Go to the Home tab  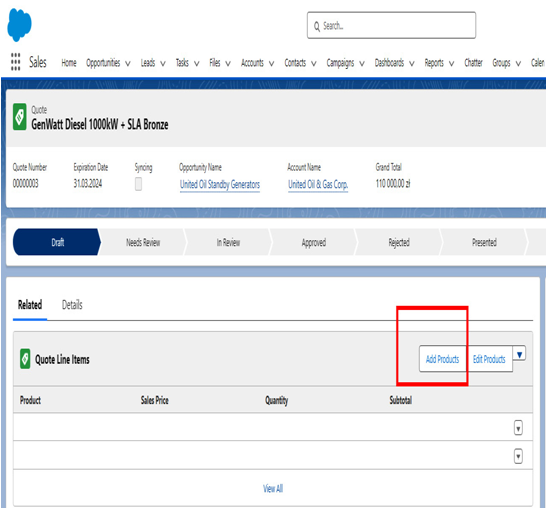pyautogui.click(x=69, y=63)
